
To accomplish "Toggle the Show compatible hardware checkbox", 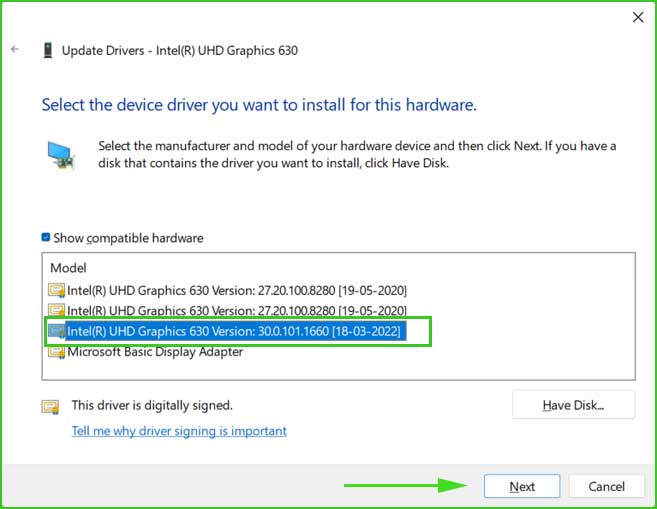I will pos(46,238).
